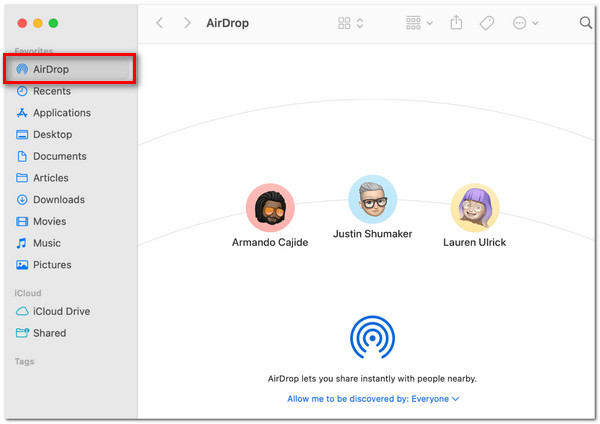600x424 pixels.
Task: Select Armando Cajide's AirDrop avatar
Action: [270, 208]
